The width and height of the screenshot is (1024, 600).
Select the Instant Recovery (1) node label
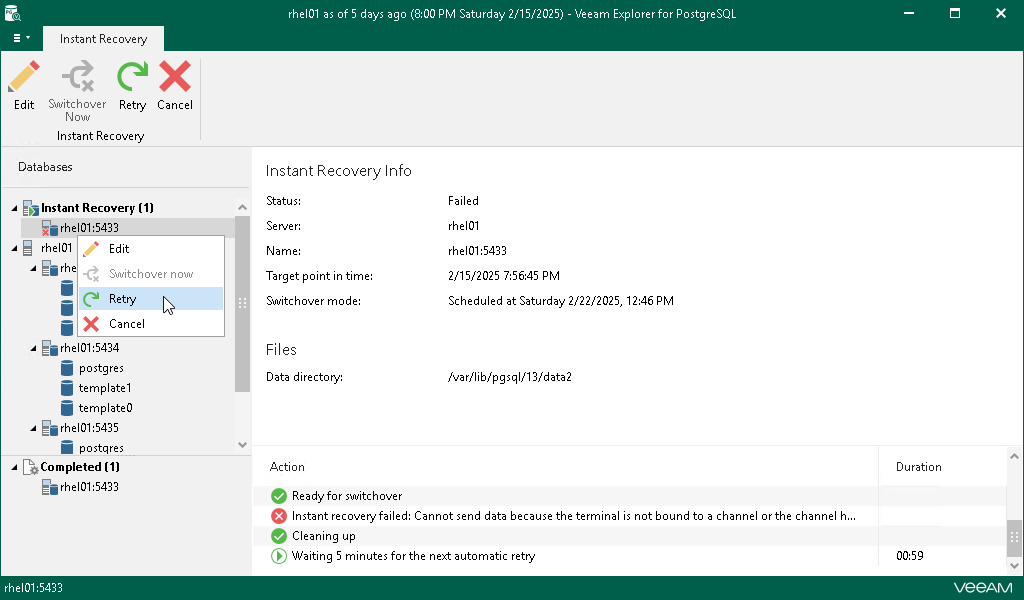pos(97,208)
